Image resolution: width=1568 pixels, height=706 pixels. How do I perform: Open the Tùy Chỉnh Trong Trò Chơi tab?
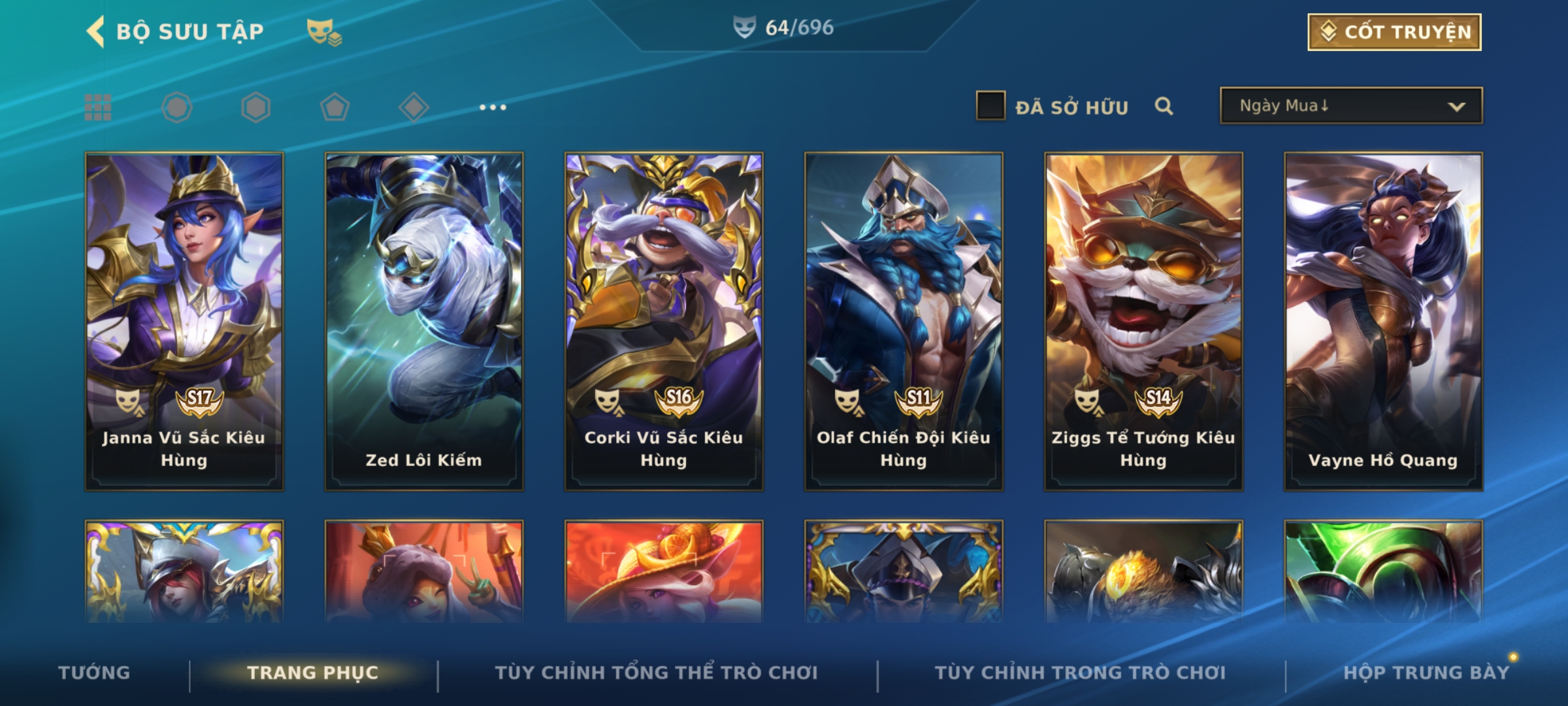tap(1080, 672)
